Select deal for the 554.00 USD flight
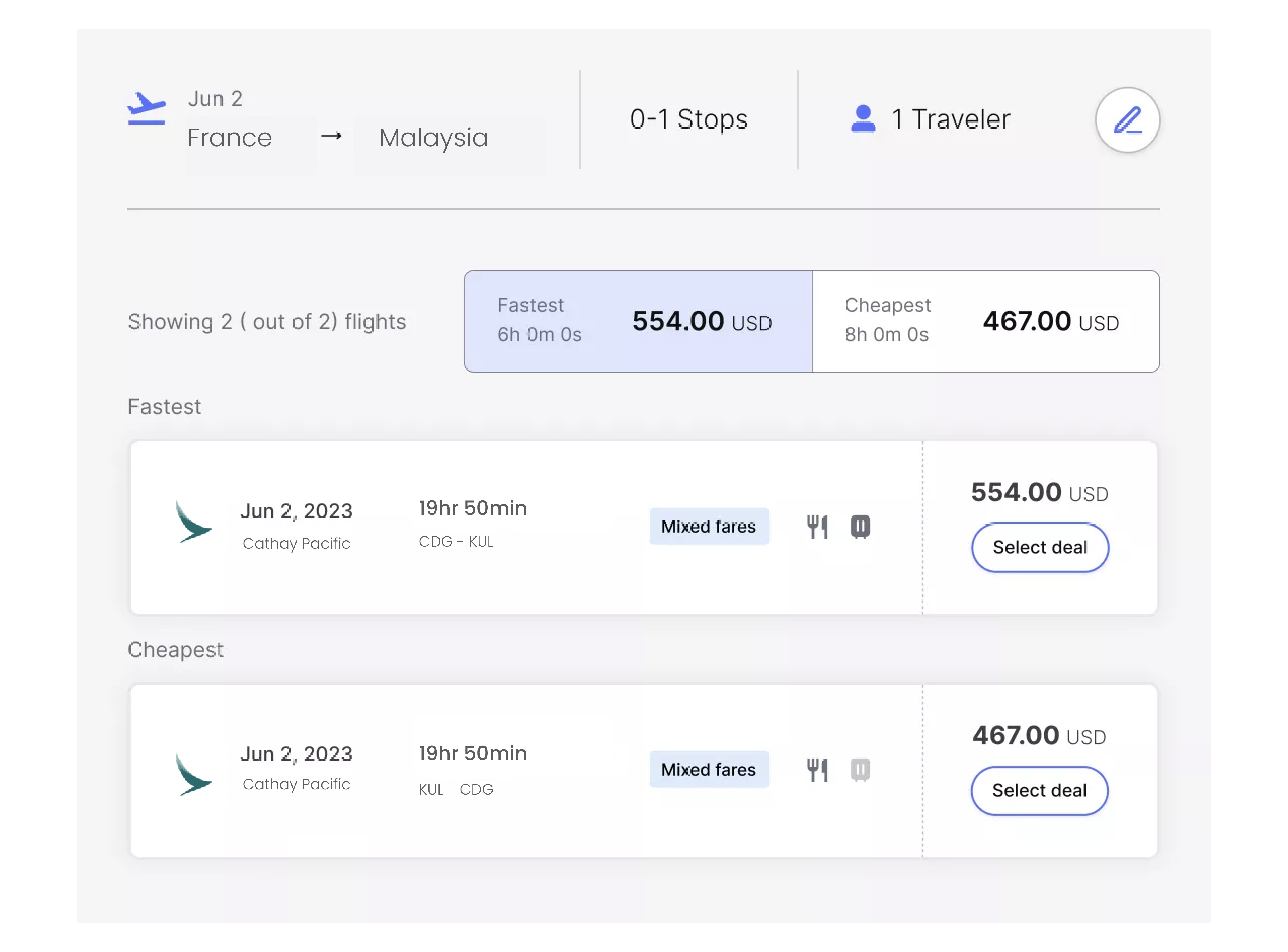The image size is (1288, 952). (x=1040, y=548)
